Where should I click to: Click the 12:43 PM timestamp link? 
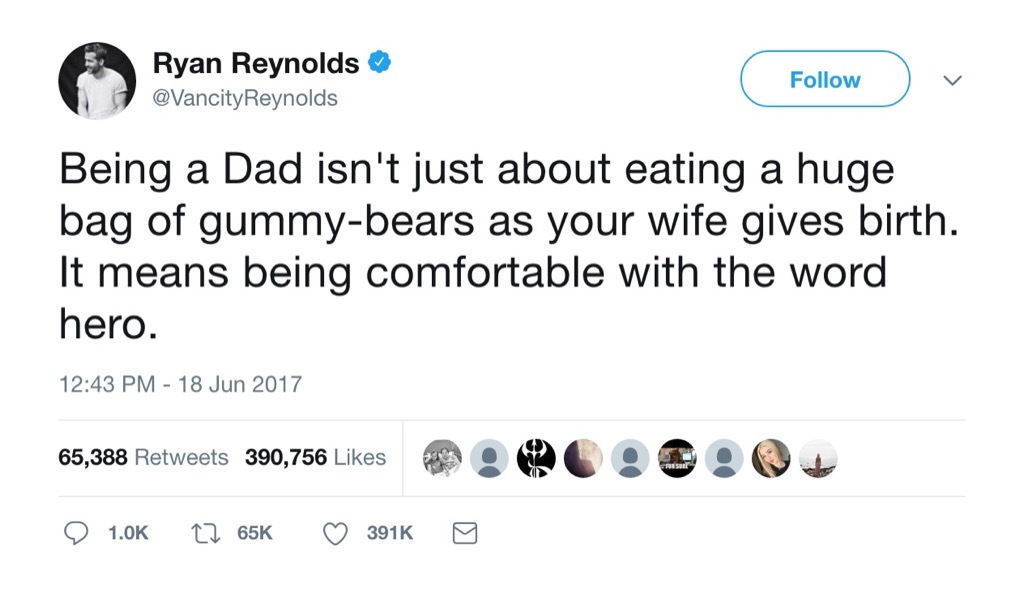(180, 384)
